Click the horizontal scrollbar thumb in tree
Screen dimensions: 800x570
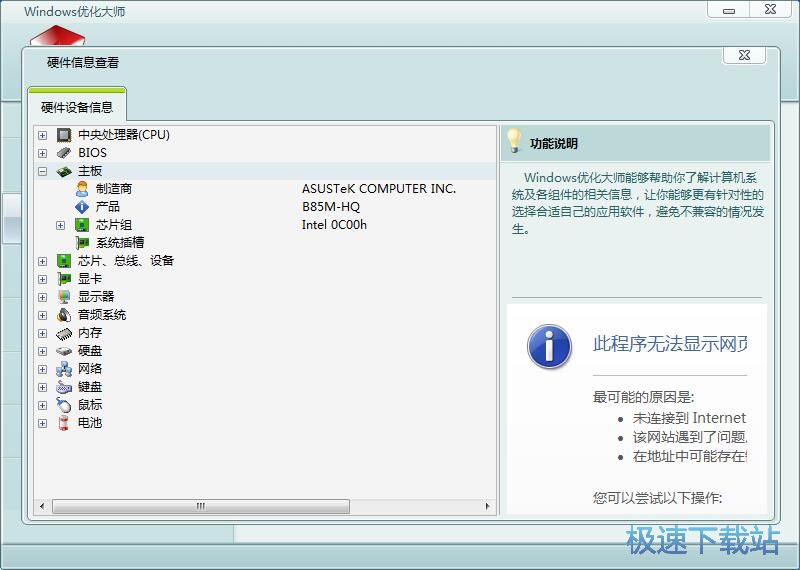point(201,506)
